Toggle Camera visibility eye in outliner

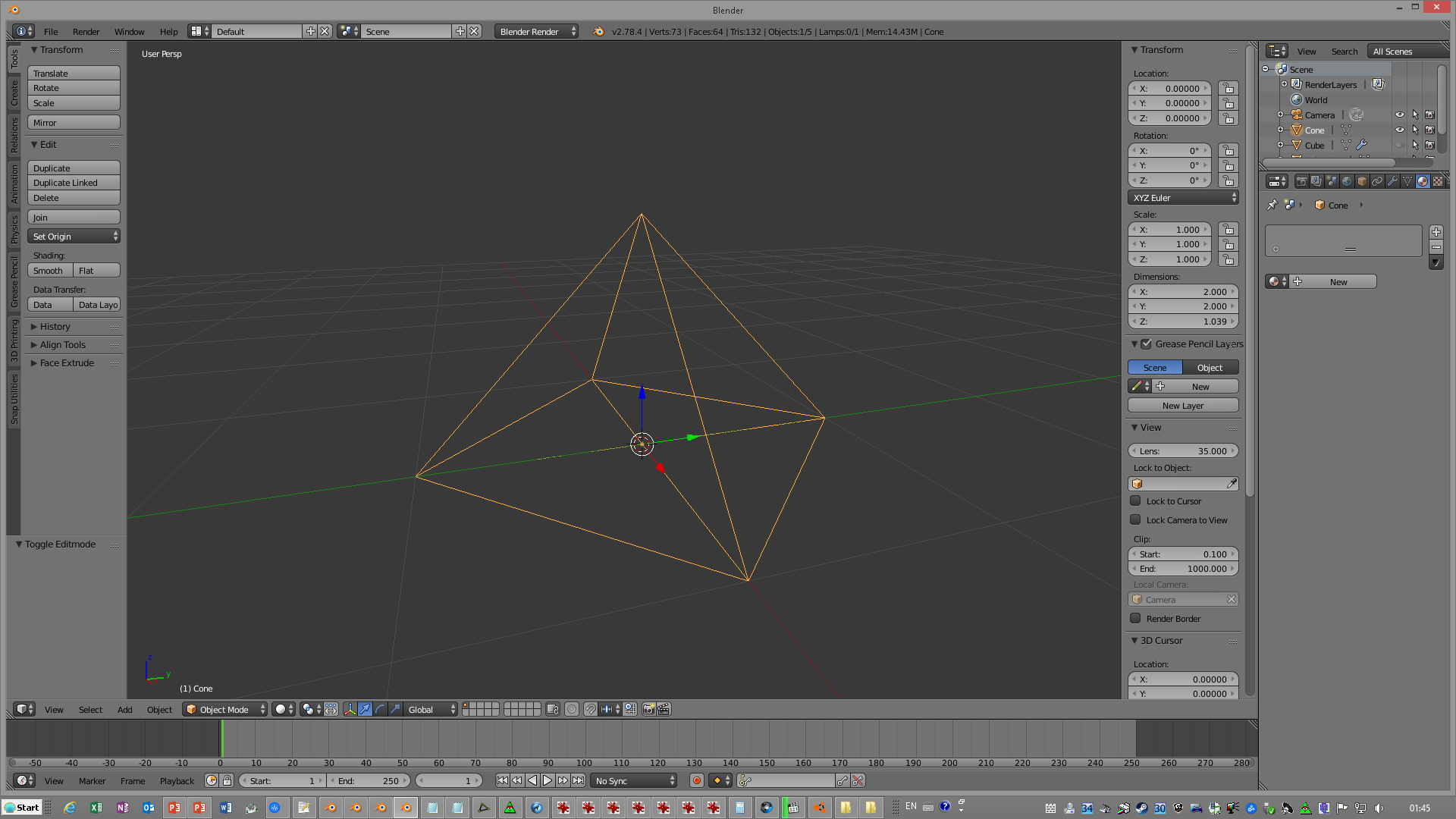(1400, 115)
